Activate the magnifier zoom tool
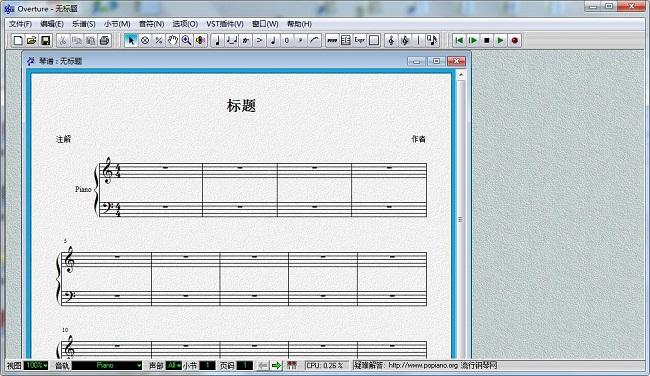 tap(187, 40)
